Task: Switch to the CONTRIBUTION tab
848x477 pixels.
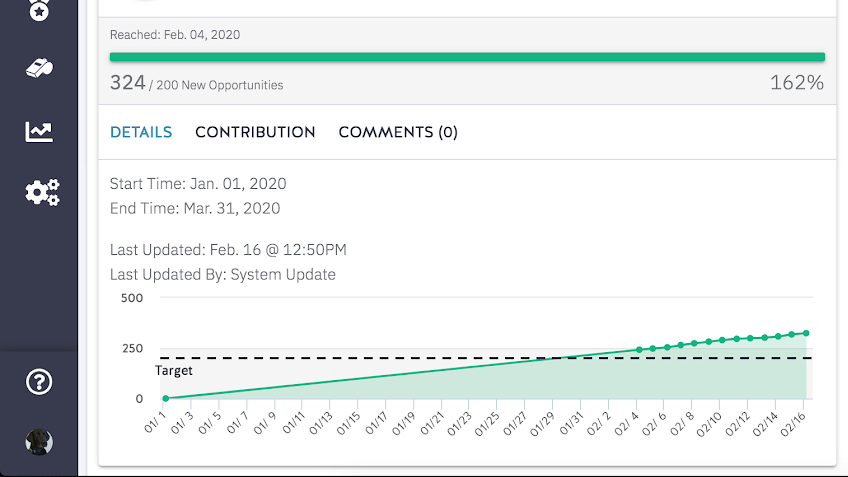Action: pos(255,132)
